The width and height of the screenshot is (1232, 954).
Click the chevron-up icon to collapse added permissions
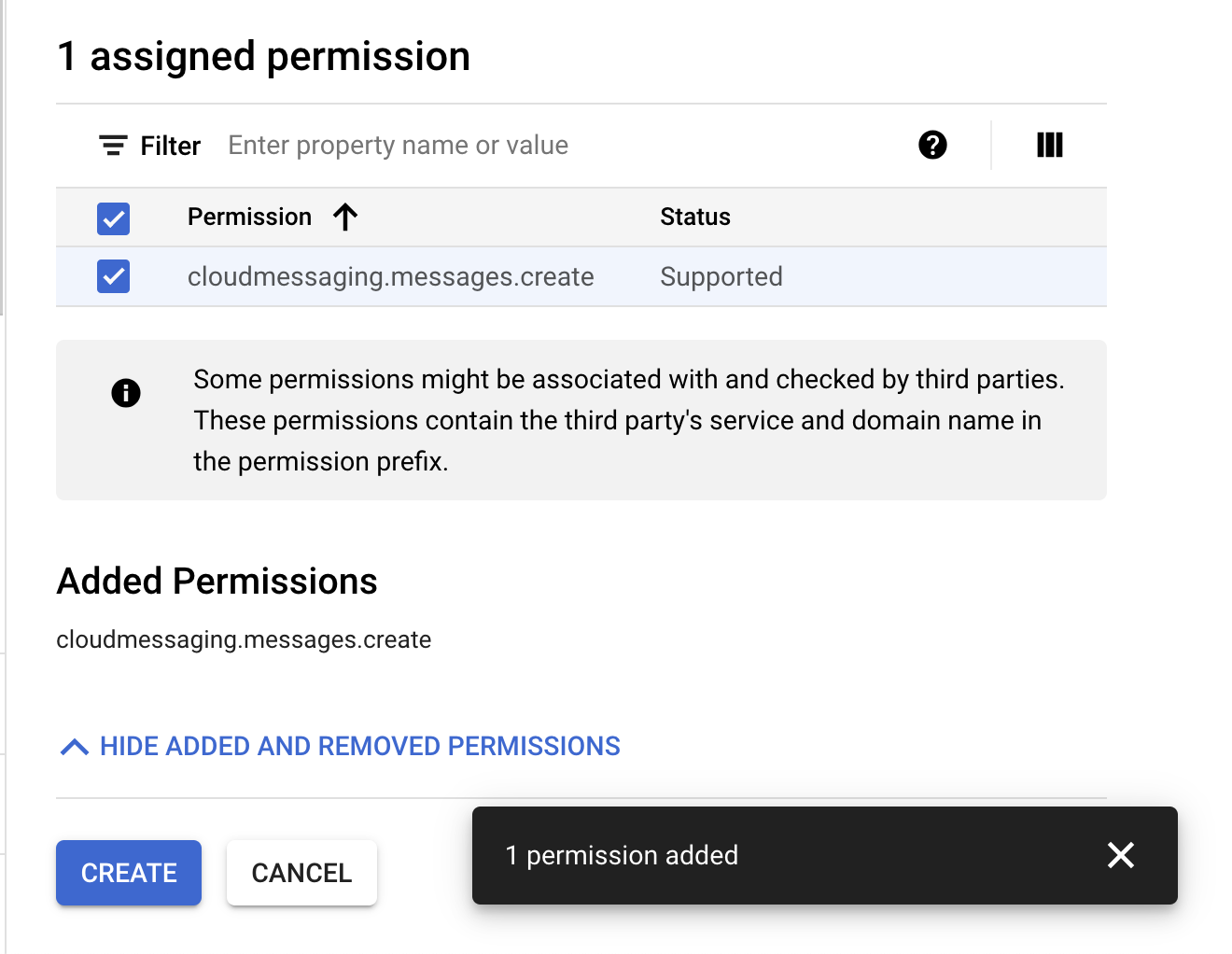point(75,747)
